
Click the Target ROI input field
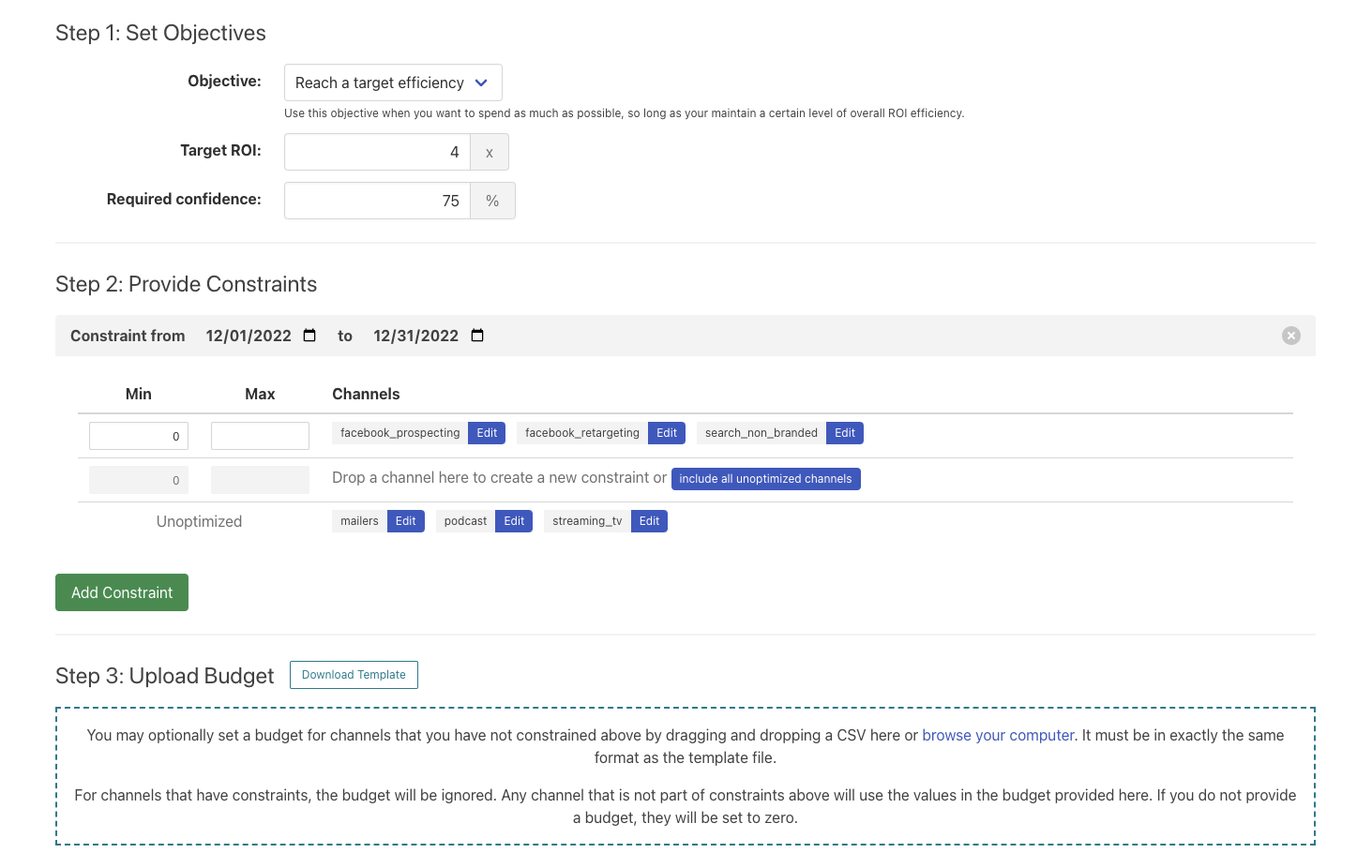(x=377, y=152)
